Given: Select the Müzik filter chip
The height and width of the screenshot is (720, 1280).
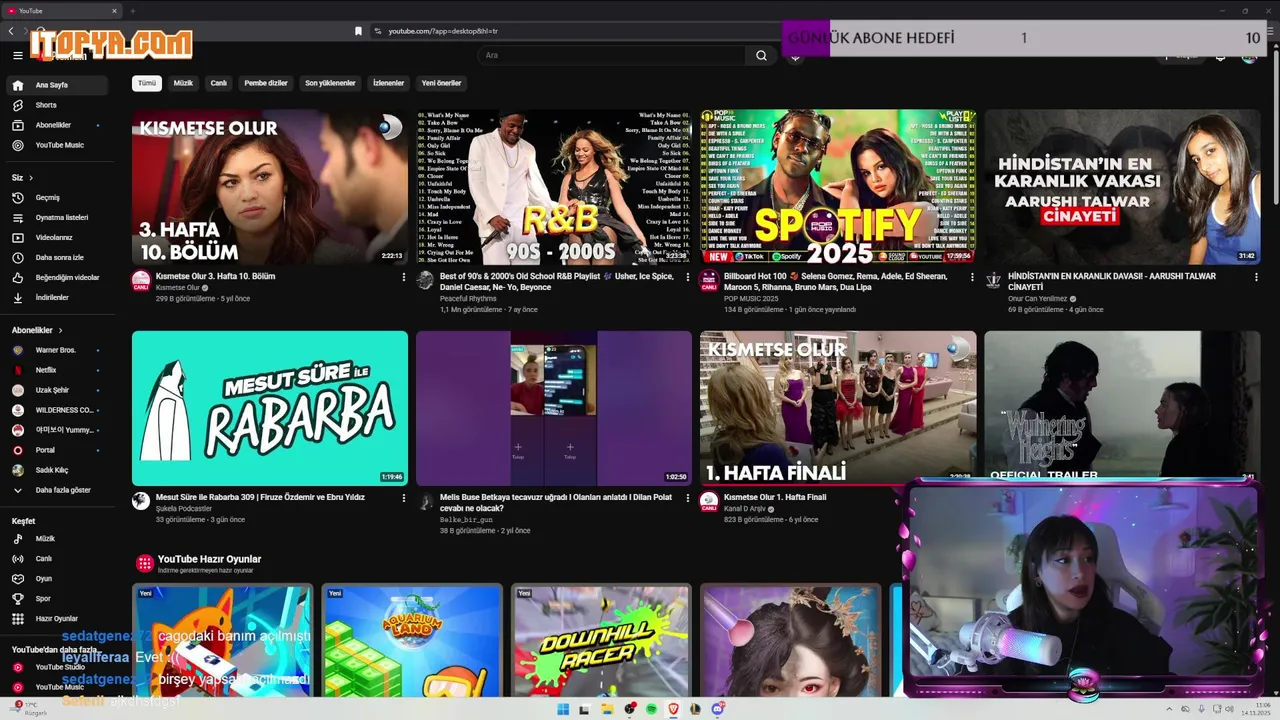Looking at the screenshot, I should pos(183,83).
